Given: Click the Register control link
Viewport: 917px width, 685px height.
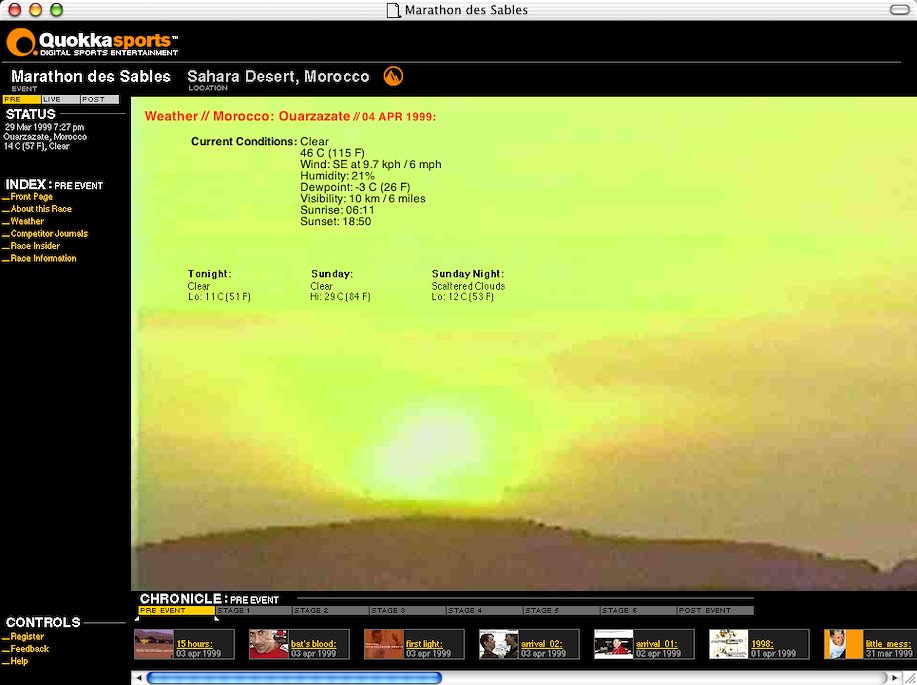Looking at the screenshot, I should pyautogui.click(x=27, y=636).
